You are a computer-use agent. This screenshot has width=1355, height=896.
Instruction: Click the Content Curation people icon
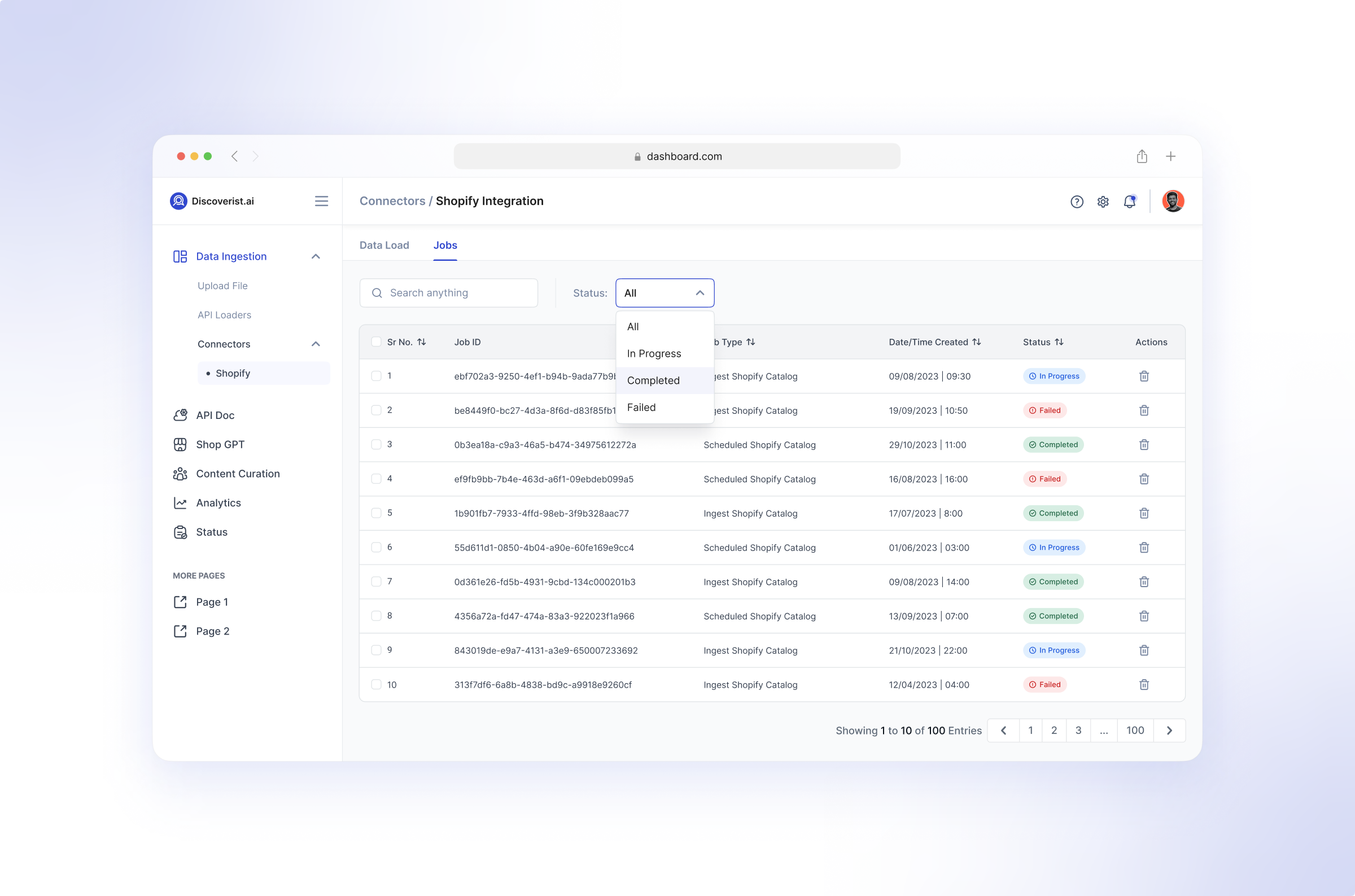point(180,473)
